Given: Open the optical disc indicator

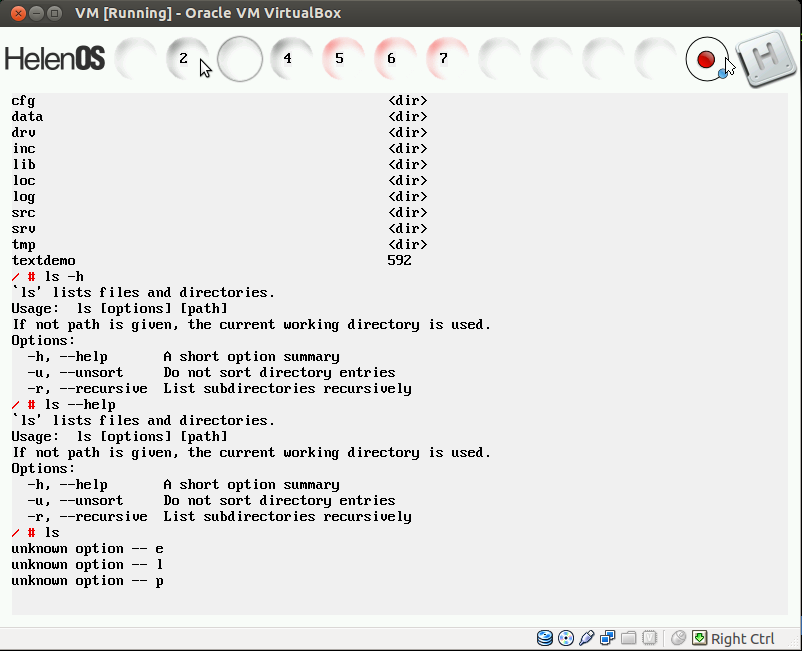Looking at the screenshot, I should 566,638.
